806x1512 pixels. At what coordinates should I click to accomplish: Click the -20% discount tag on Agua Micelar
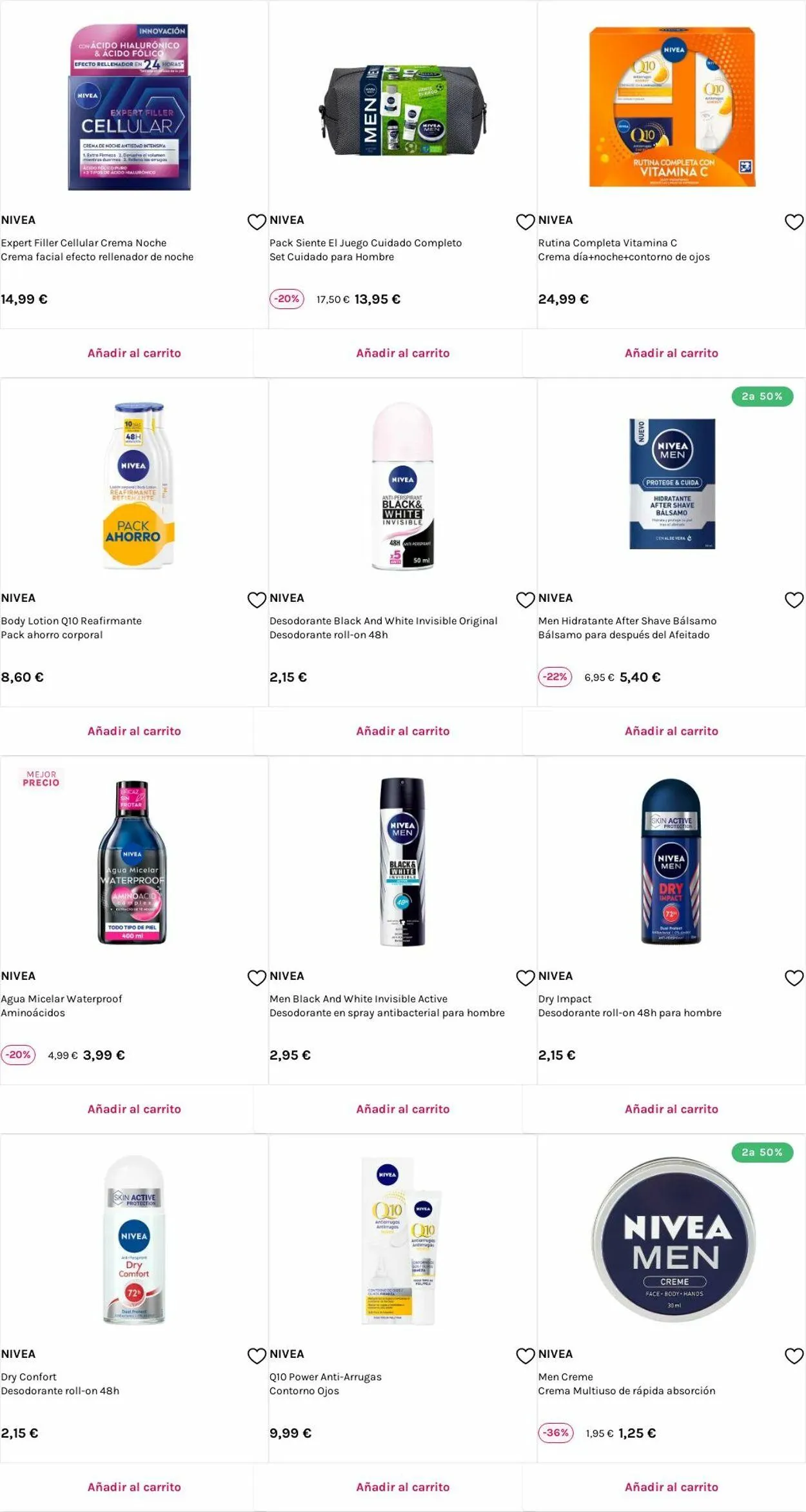tap(18, 1055)
